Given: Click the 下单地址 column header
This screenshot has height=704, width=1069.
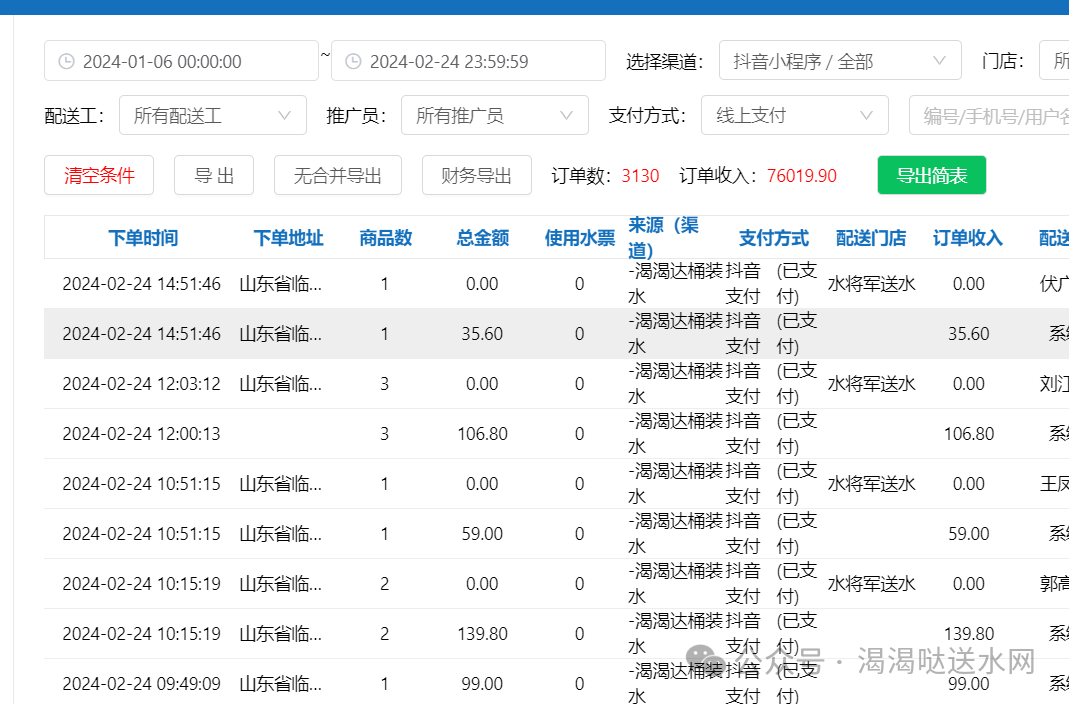Looking at the screenshot, I should coord(288,238).
